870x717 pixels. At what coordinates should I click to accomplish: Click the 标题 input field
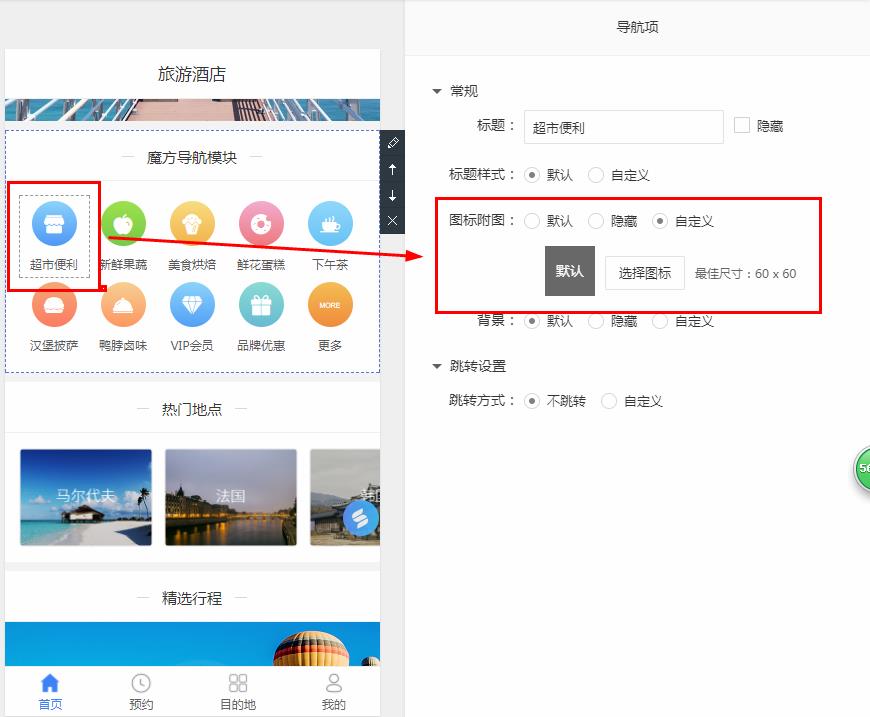[624, 127]
